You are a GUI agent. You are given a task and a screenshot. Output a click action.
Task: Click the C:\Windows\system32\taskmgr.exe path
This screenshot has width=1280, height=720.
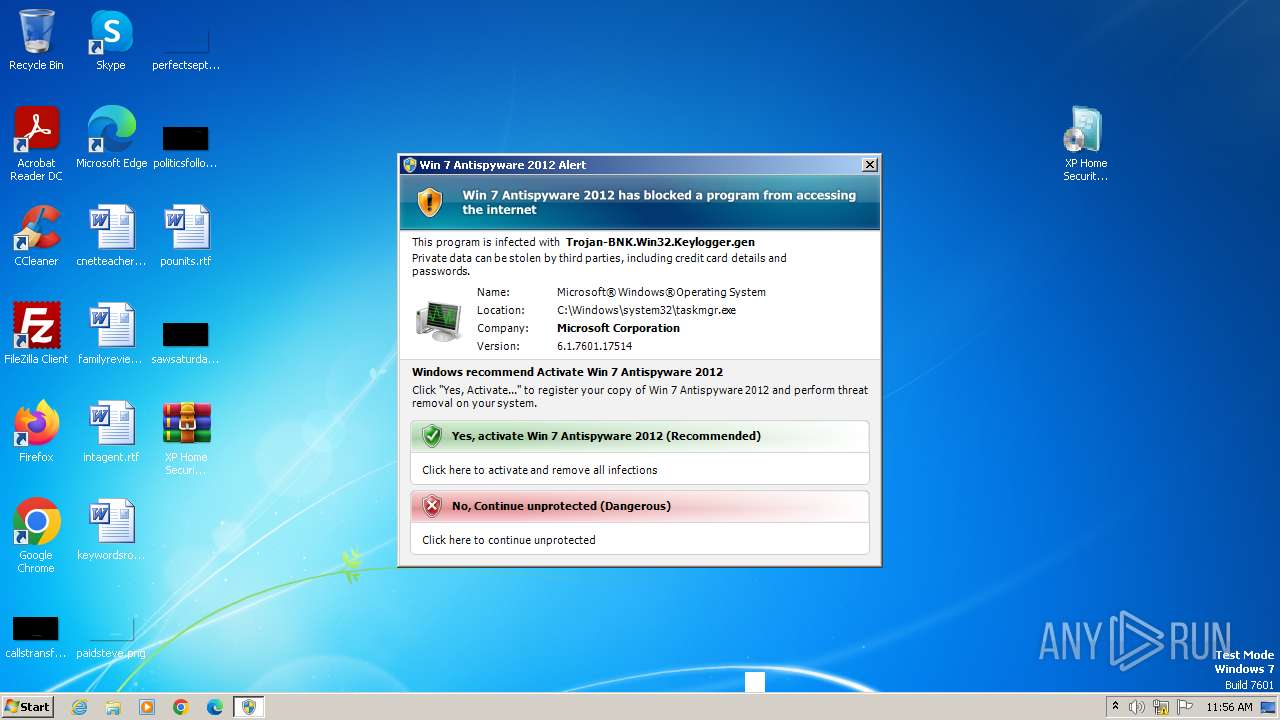pos(646,310)
